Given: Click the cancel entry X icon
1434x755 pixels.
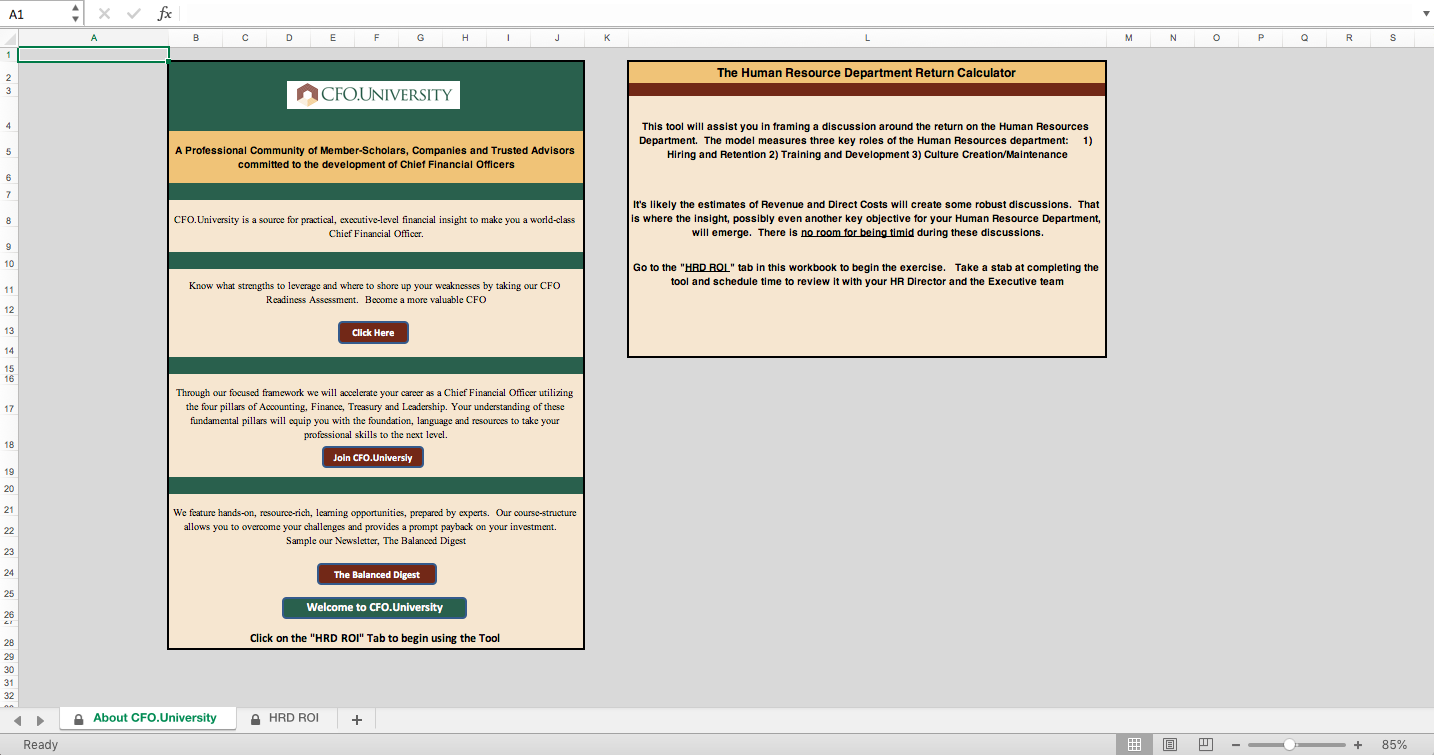Looking at the screenshot, I should pyautogui.click(x=104, y=14).
